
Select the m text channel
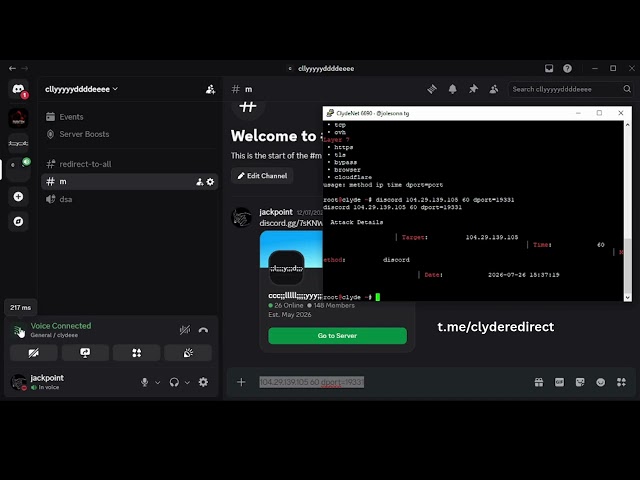[129, 182]
